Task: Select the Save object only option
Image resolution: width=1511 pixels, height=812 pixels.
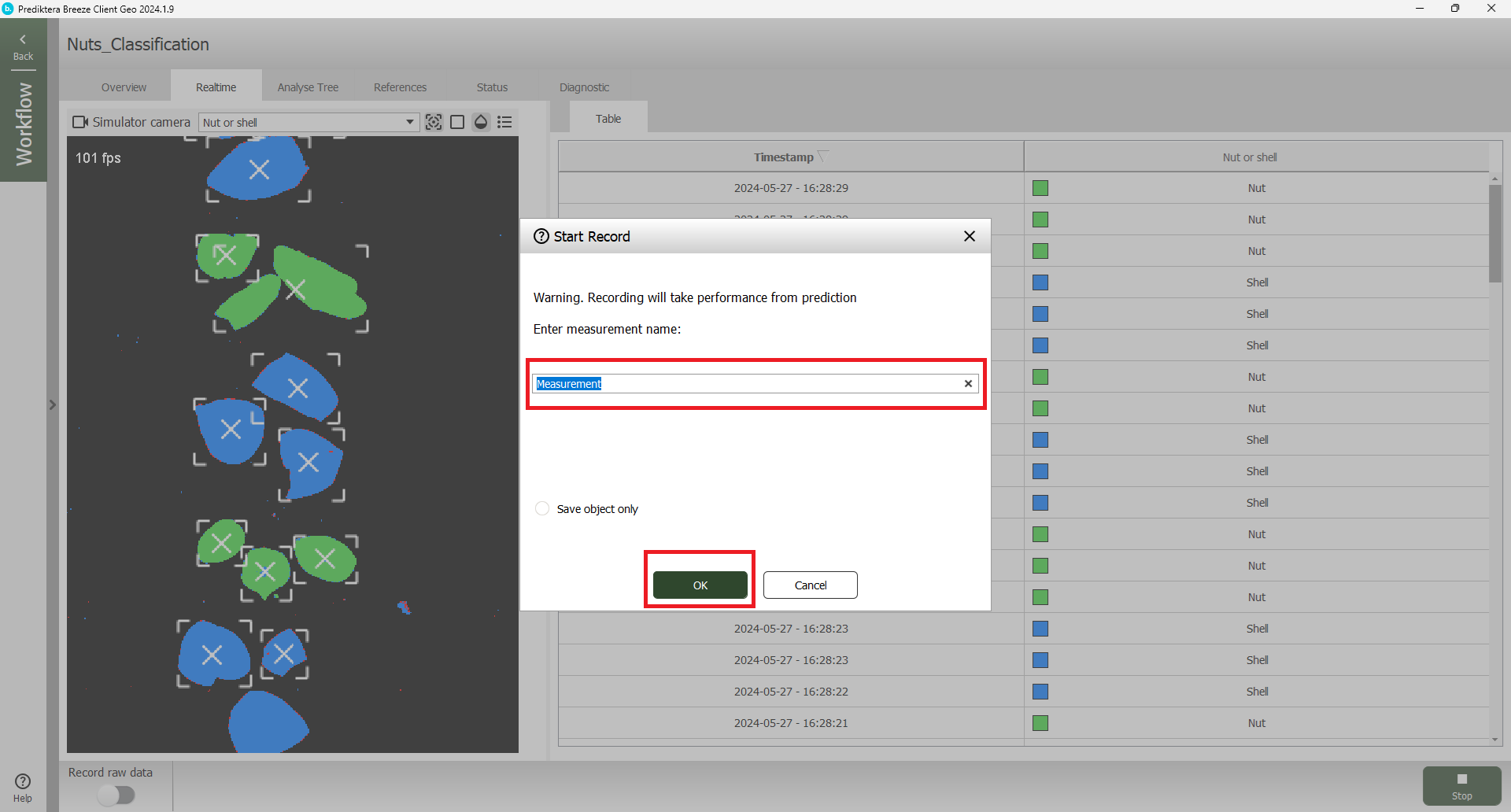Action: tap(542, 509)
